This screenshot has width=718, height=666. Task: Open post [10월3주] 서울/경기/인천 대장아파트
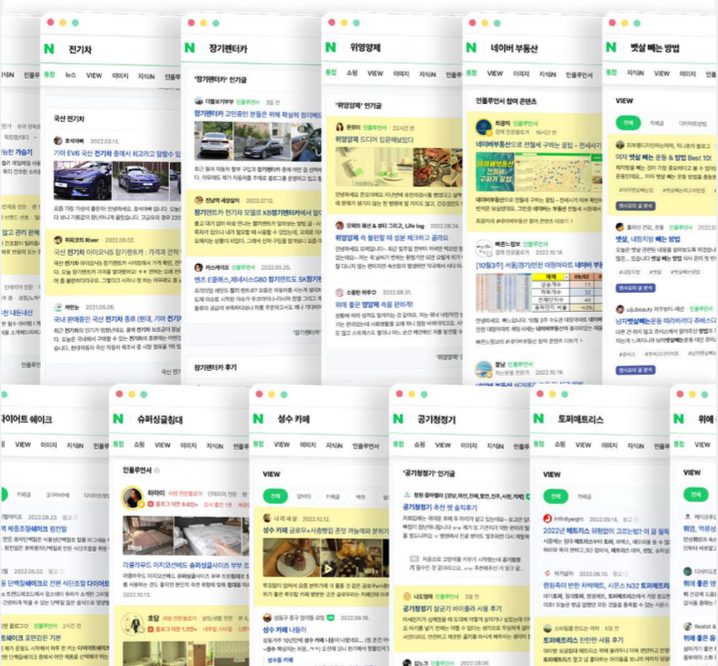click(x=538, y=265)
